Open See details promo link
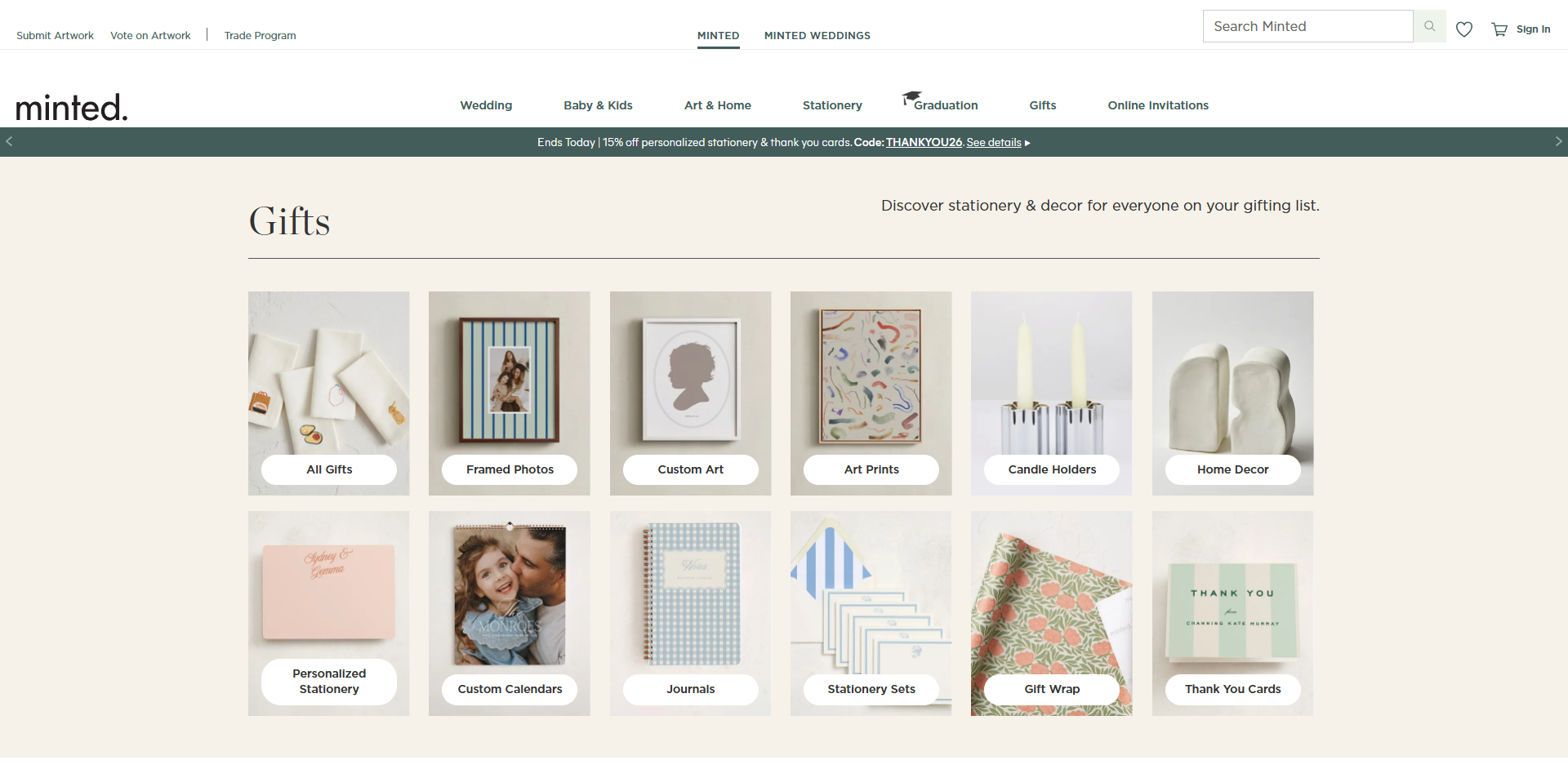This screenshot has width=1568, height=778. coord(993,142)
